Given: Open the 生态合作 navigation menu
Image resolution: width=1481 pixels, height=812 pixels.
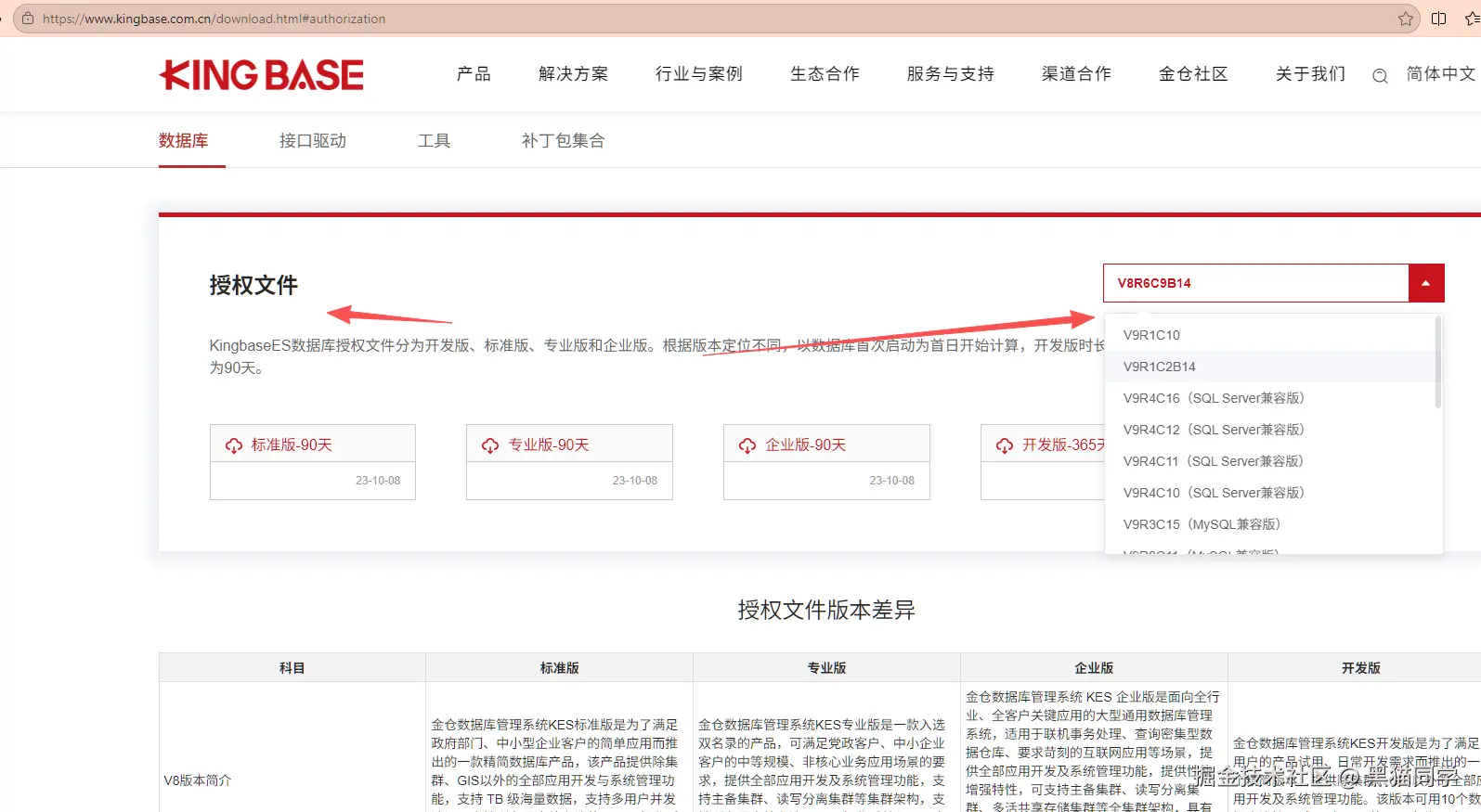Looking at the screenshot, I should 825,73.
